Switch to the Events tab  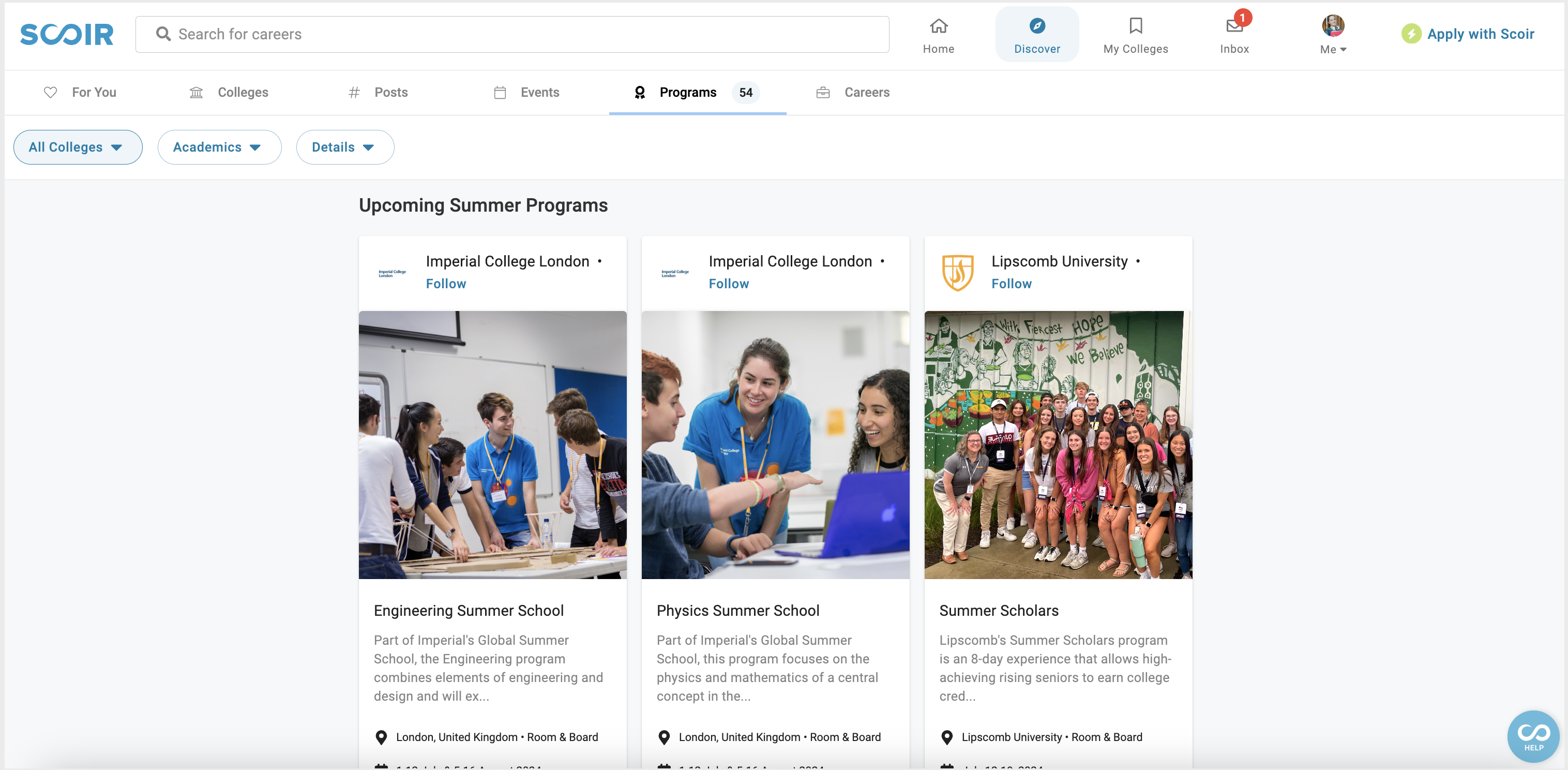526,92
